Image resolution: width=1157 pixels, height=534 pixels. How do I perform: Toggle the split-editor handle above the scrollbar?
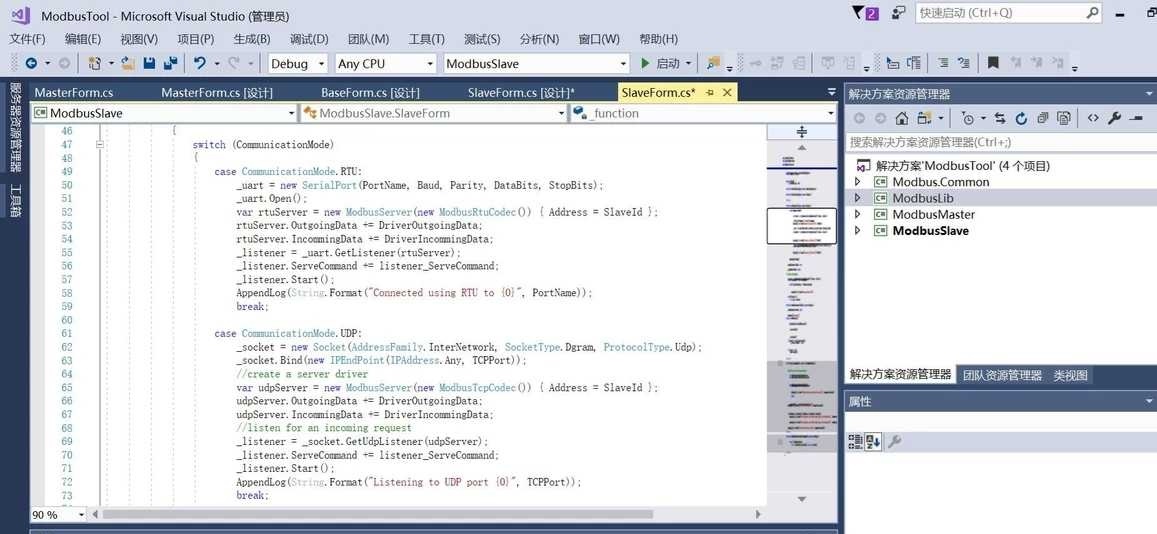802,131
